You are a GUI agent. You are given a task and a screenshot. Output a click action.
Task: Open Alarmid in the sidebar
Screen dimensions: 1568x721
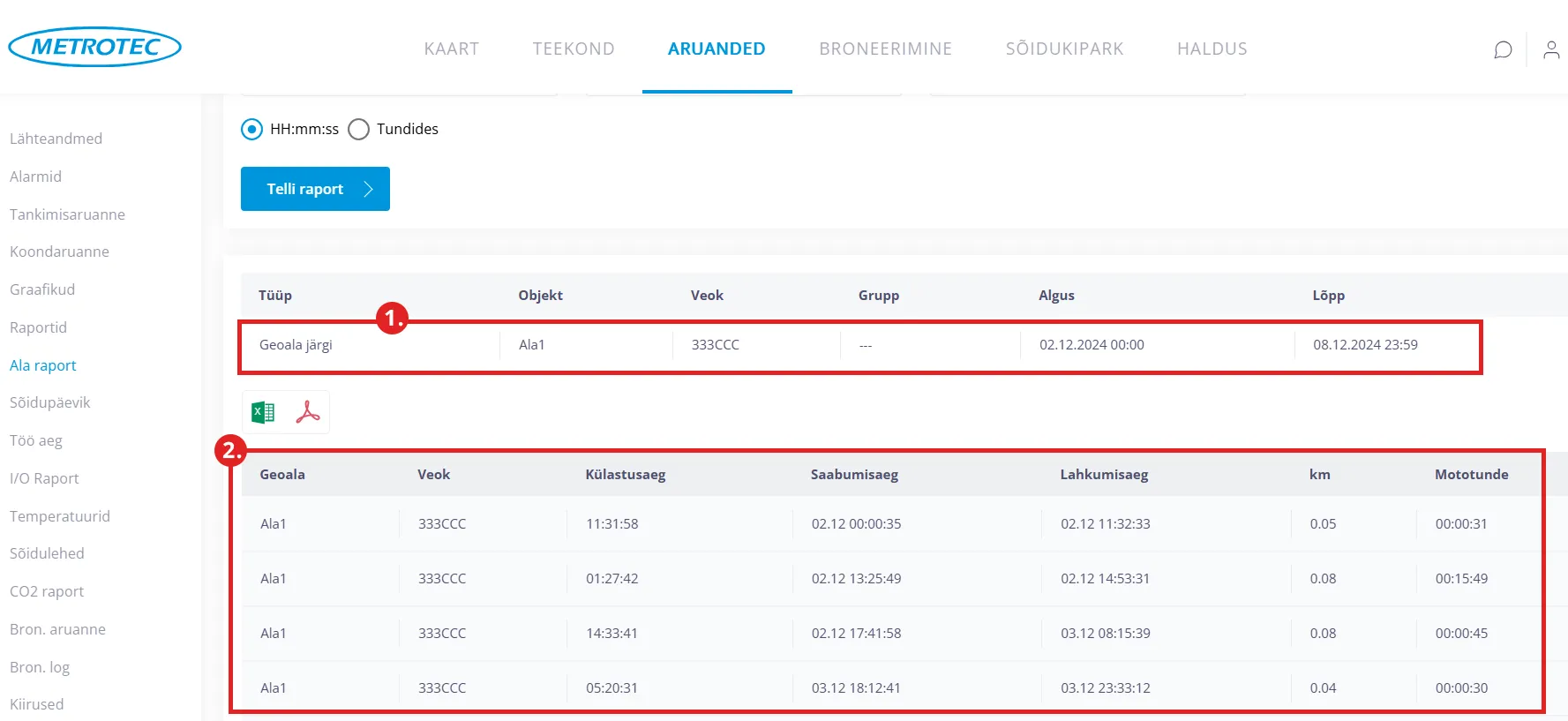coord(35,176)
